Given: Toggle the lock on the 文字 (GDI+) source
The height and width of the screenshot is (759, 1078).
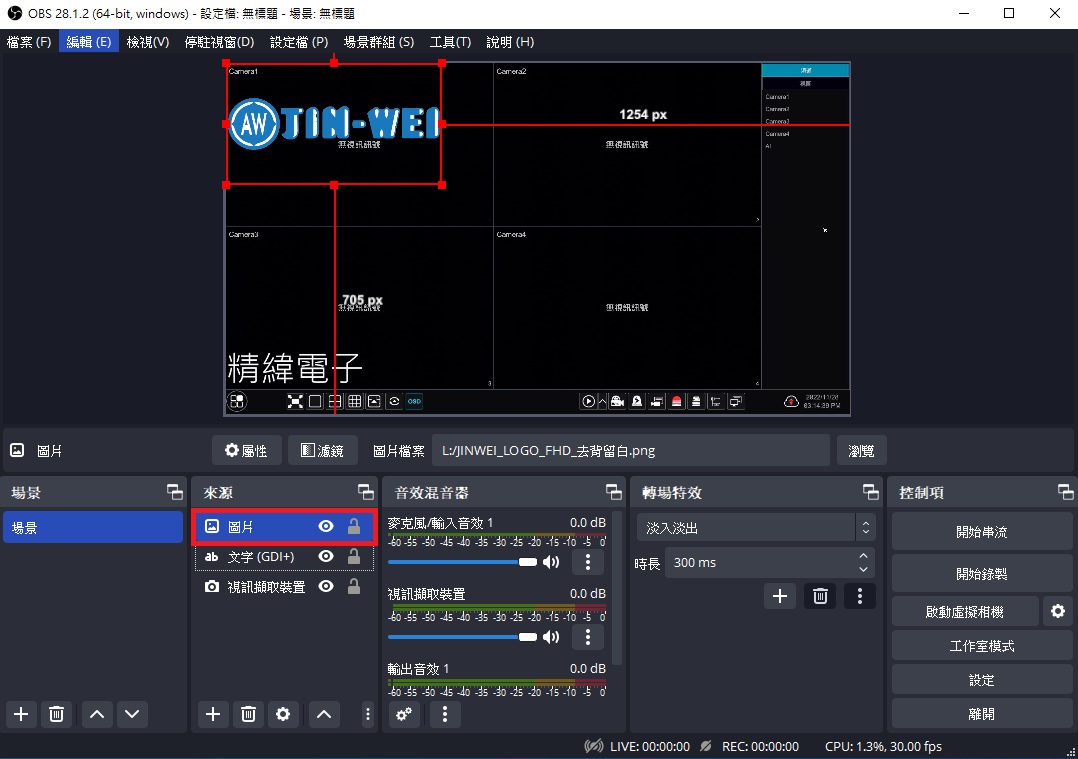Looking at the screenshot, I should [x=354, y=556].
